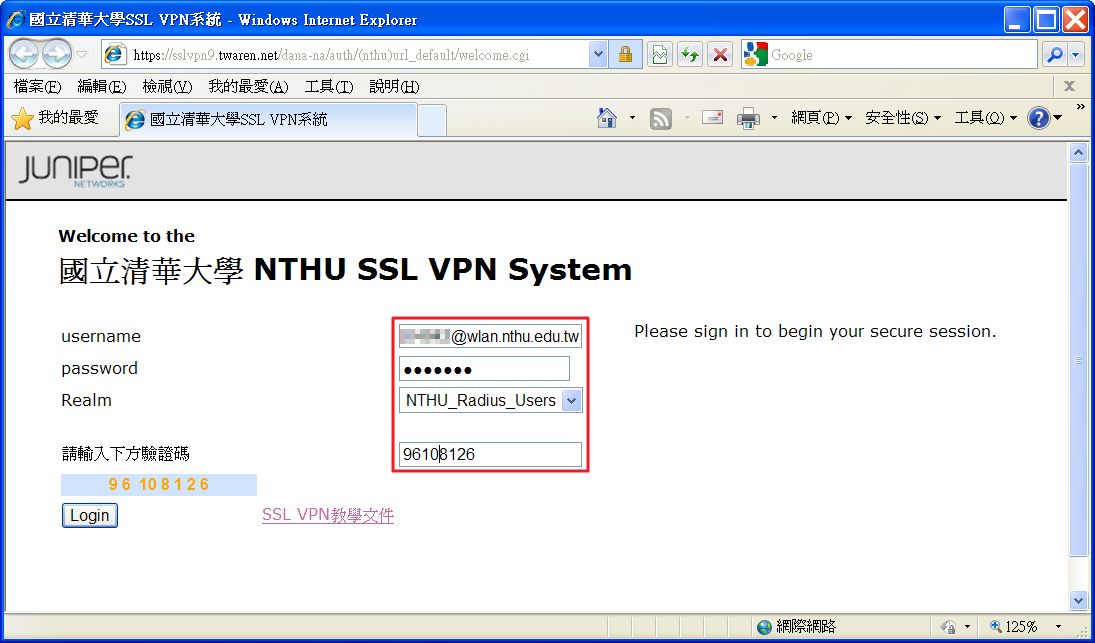Click the Help question mark icon
This screenshot has height=643, width=1095.
[x=1038, y=119]
